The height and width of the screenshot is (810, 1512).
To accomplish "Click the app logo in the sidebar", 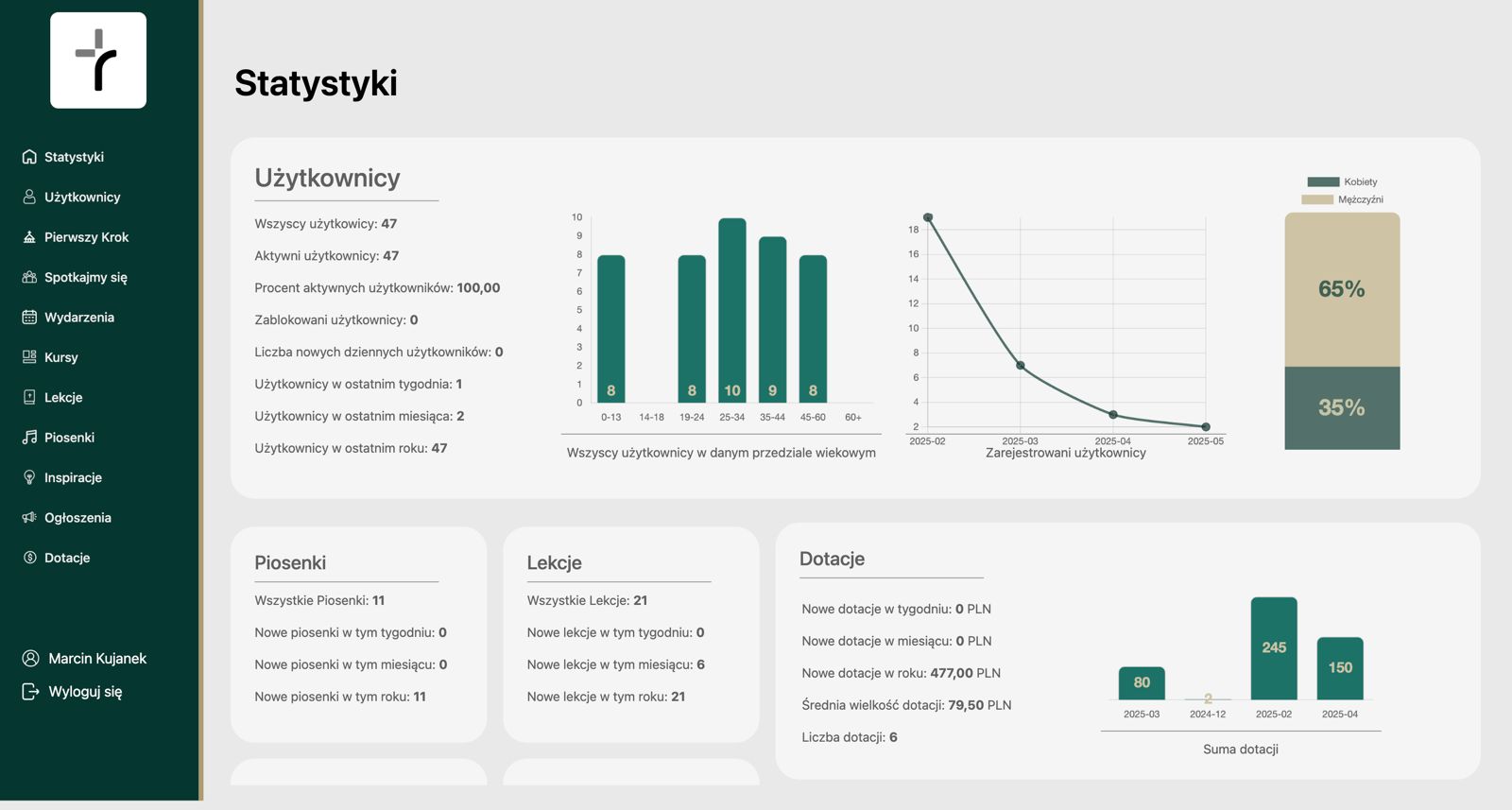I will coord(98,60).
